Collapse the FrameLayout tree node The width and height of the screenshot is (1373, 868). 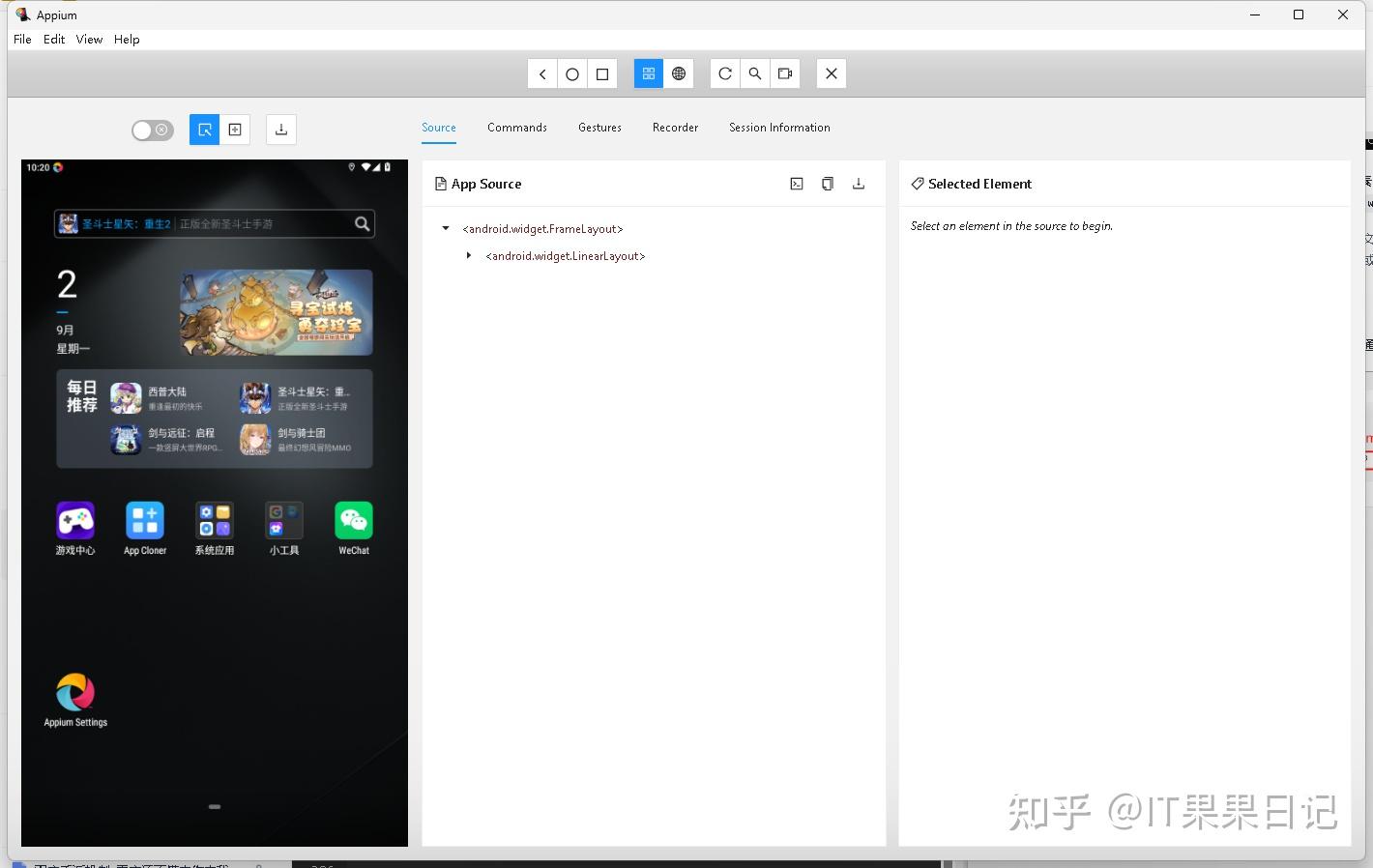click(x=445, y=228)
